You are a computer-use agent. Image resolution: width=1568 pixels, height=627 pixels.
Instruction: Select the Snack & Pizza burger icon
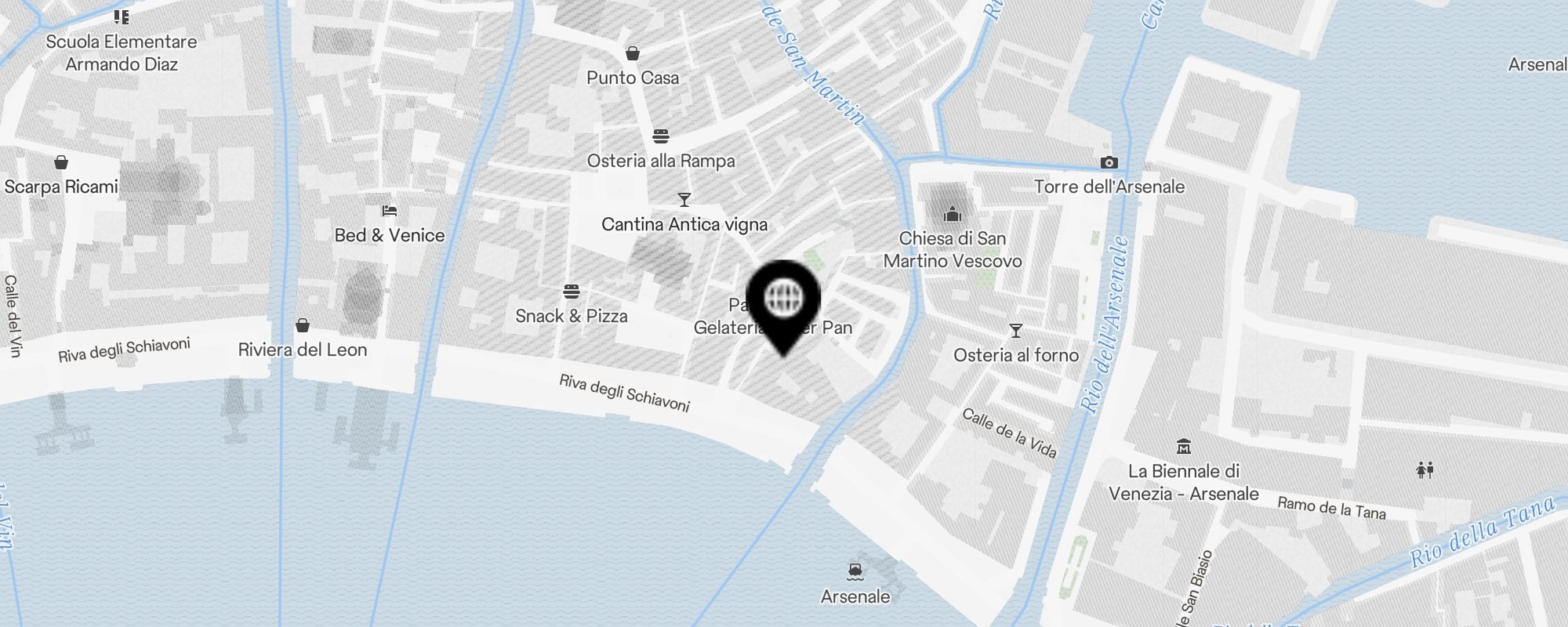[x=572, y=292]
